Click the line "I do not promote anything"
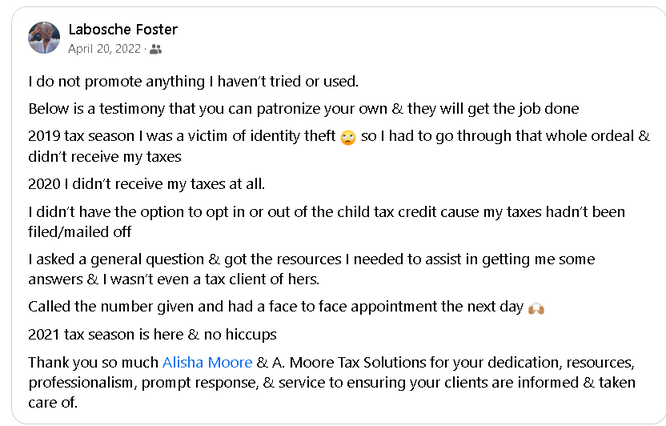The height and width of the screenshot is (426, 666). pyautogui.click(x=192, y=81)
